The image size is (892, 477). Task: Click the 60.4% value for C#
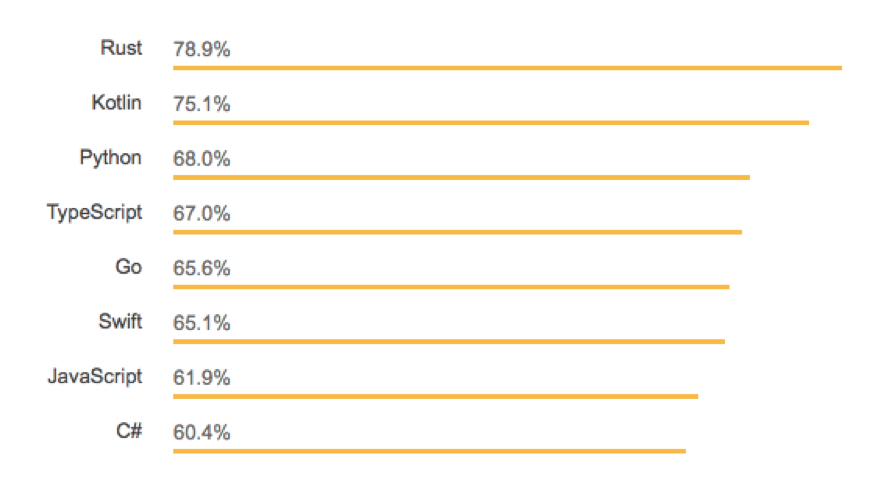(201, 433)
